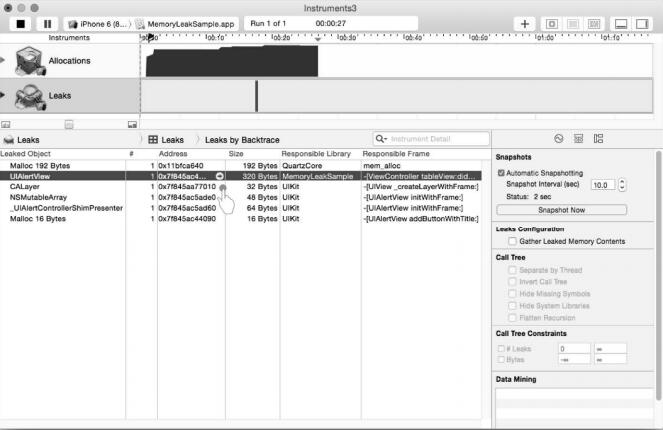Viewport: 663px width, 430px height.
Task: Enable Gather Leaked Memory Contents checkbox
Action: 513,241
